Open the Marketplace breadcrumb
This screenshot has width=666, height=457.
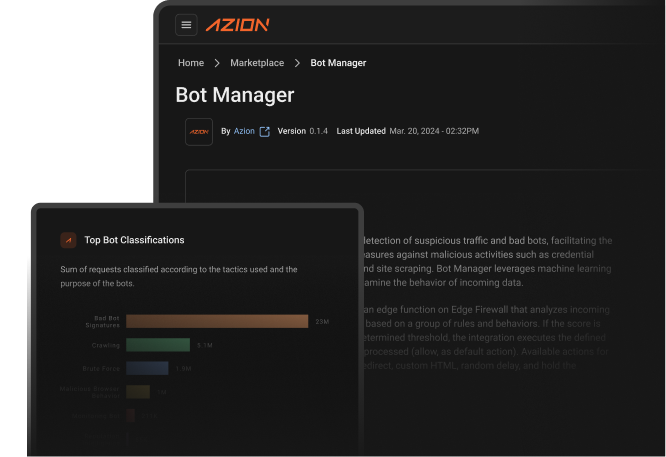pos(257,63)
